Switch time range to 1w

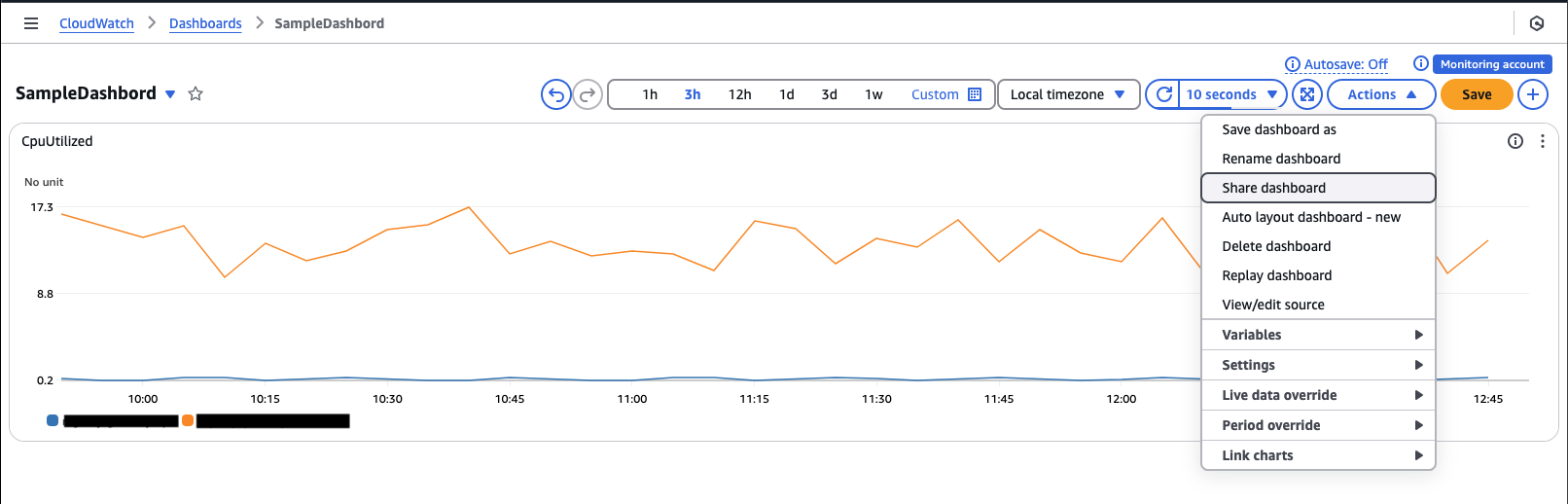[873, 94]
